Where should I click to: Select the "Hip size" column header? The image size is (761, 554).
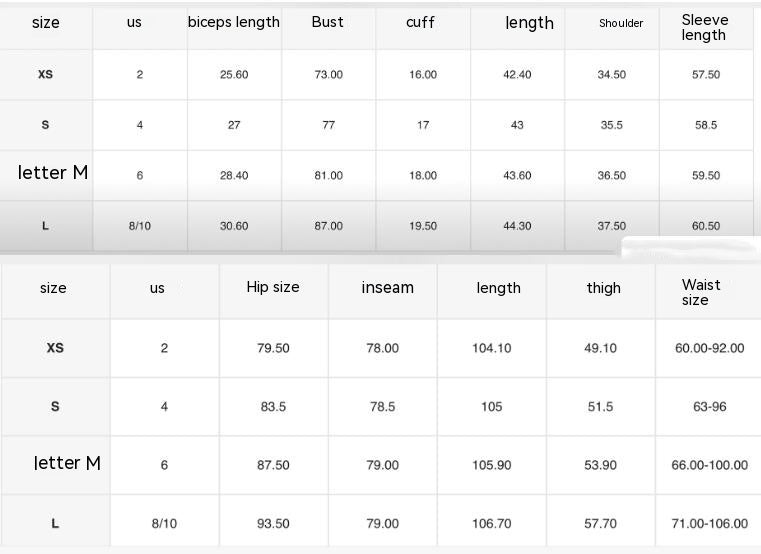click(273, 287)
